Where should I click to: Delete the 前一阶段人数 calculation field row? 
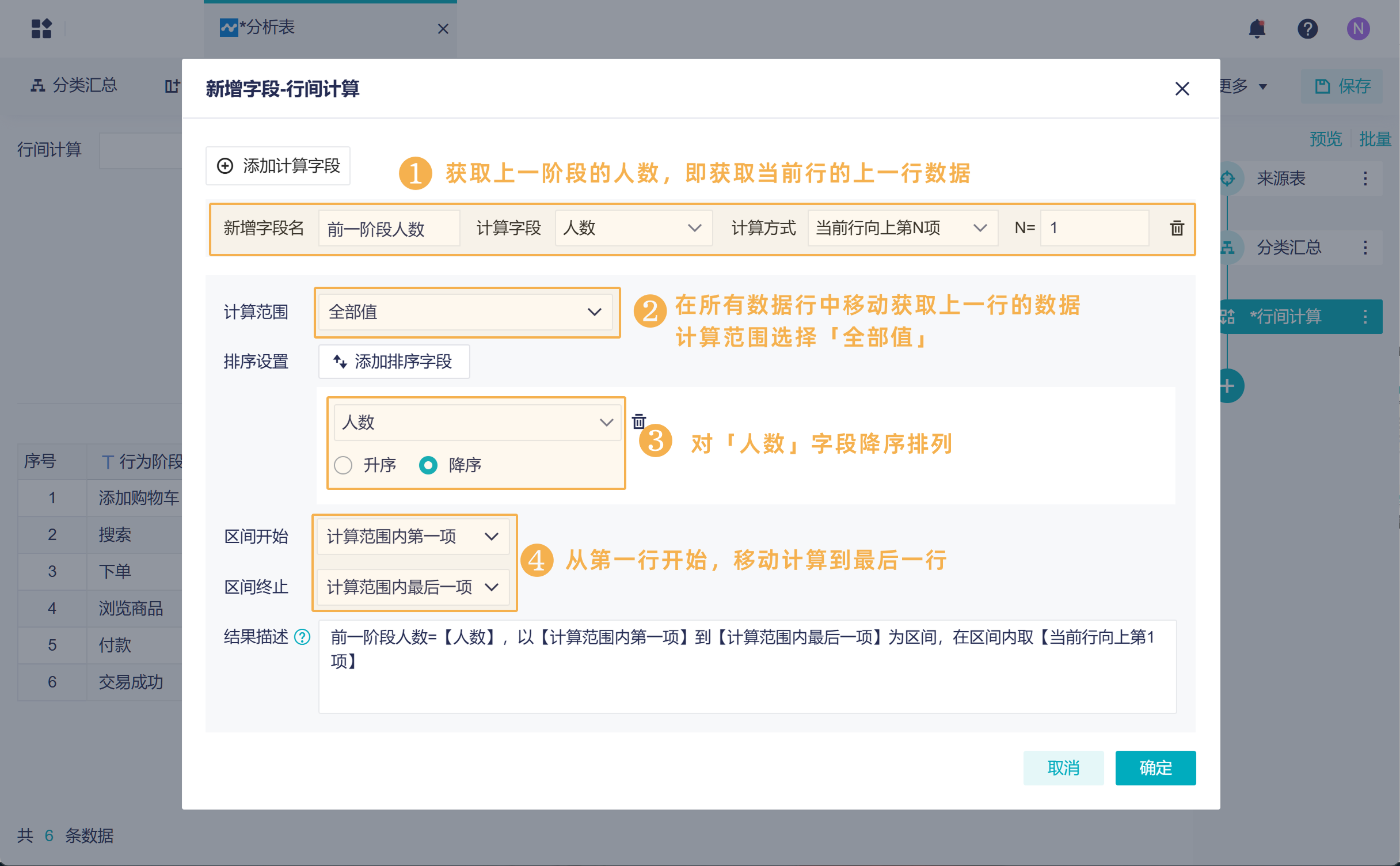coord(1177,228)
